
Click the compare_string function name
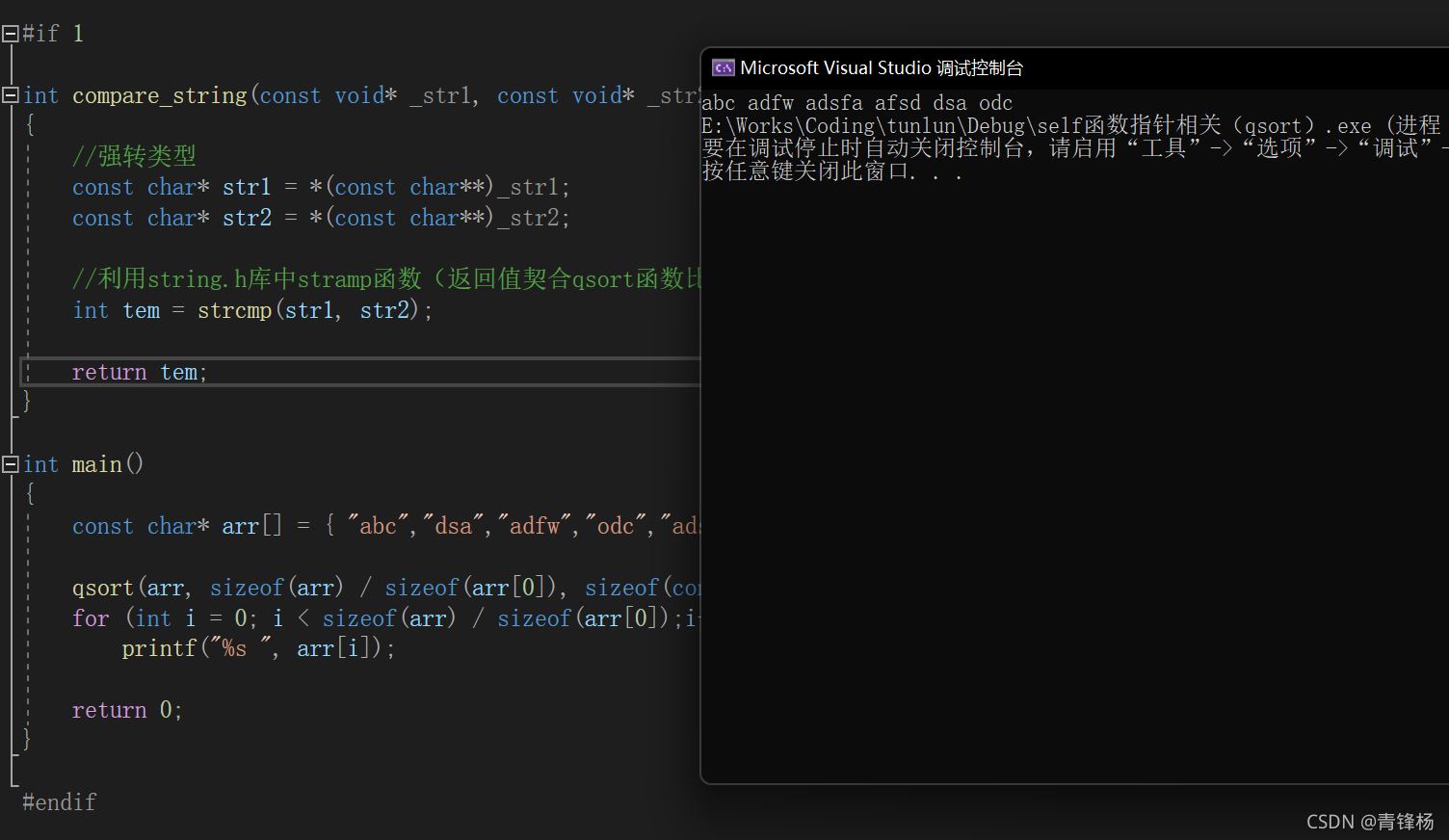pyautogui.click(x=159, y=95)
